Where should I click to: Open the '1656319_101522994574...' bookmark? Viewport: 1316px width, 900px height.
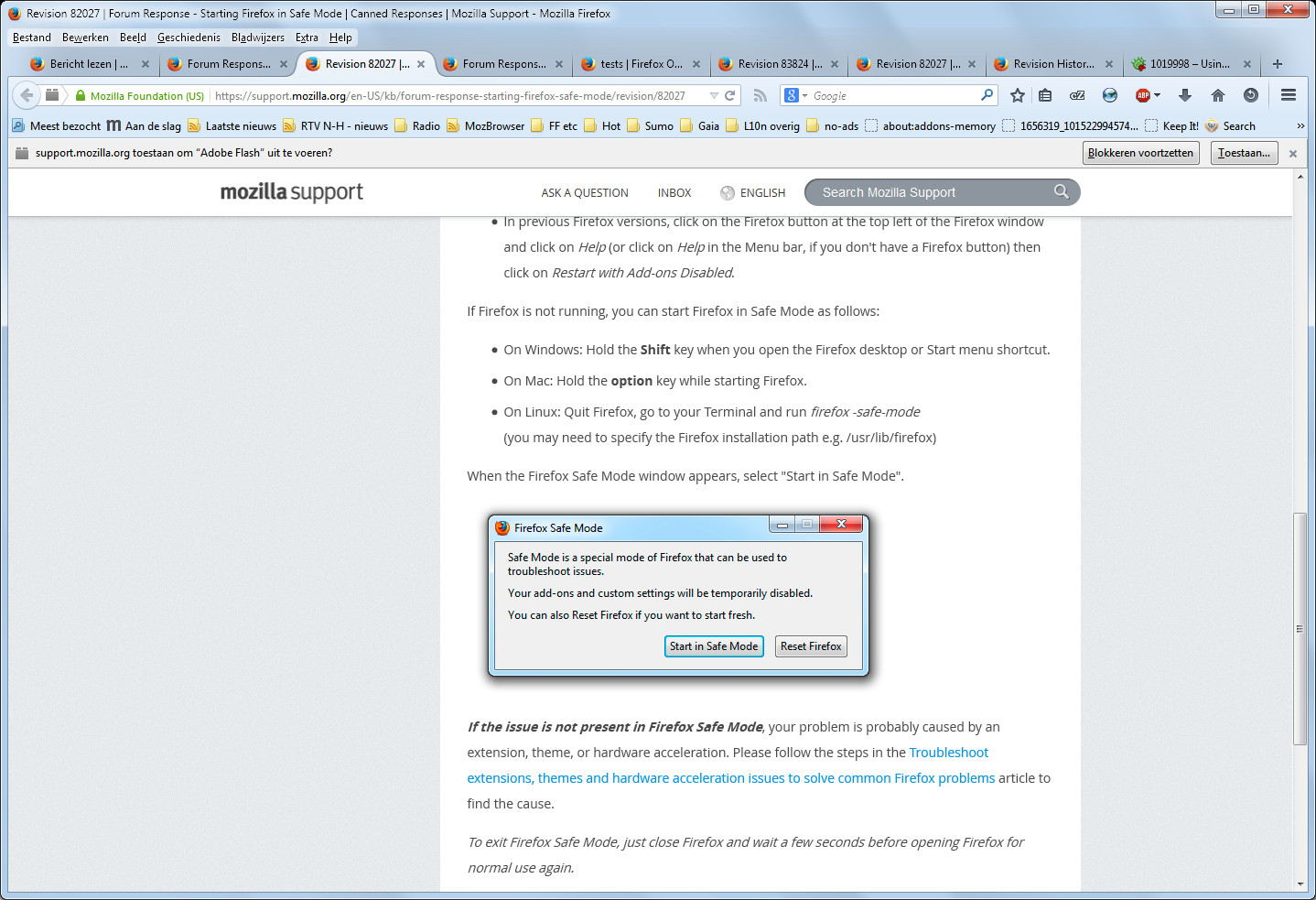tap(1071, 126)
